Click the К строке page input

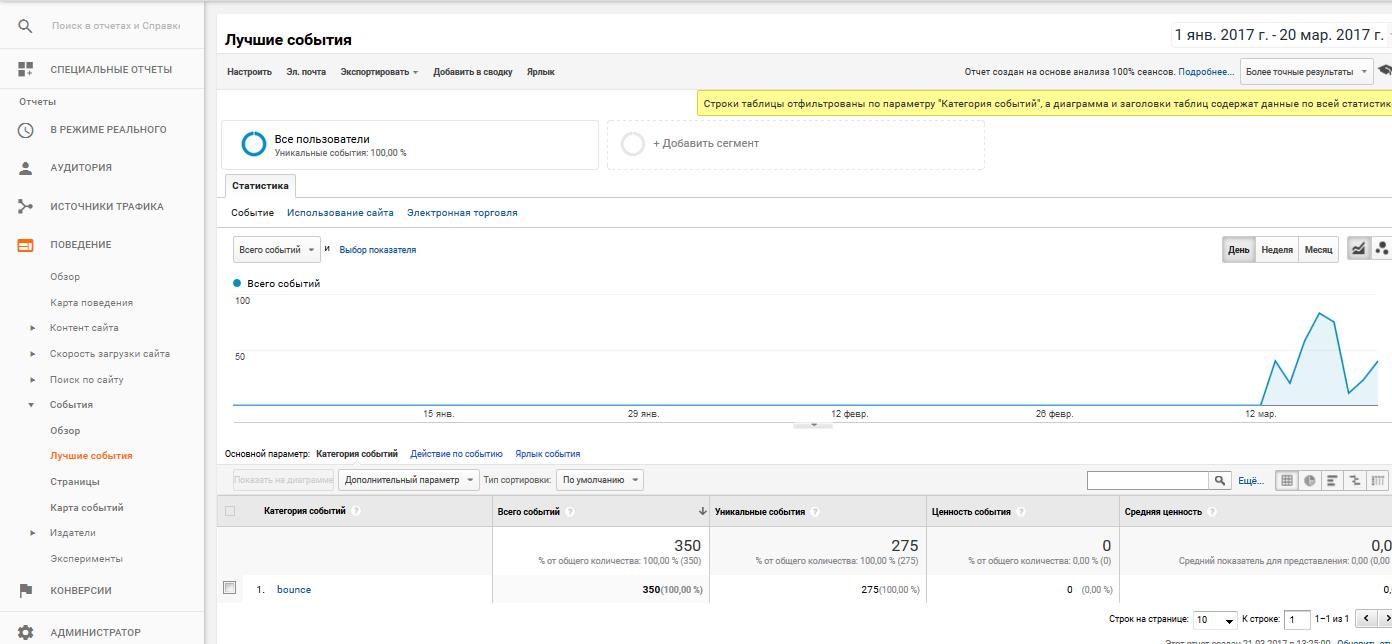point(1297,620)
